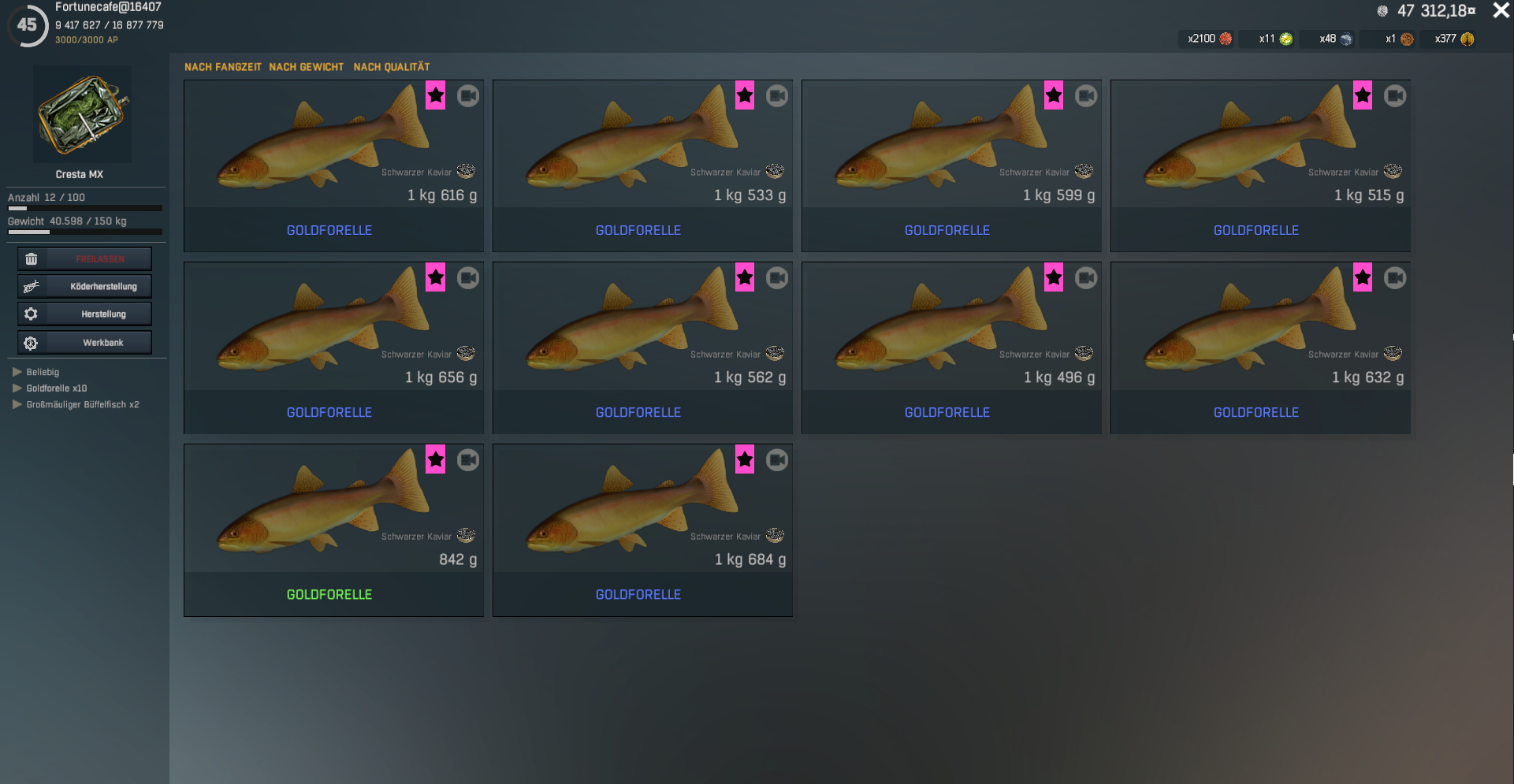Image resolution: width=1514 pixels, height=784 pixels.
Task: Click the trash icon beside Freilassen
Action: pyautogui.click(x=32, y=259)
